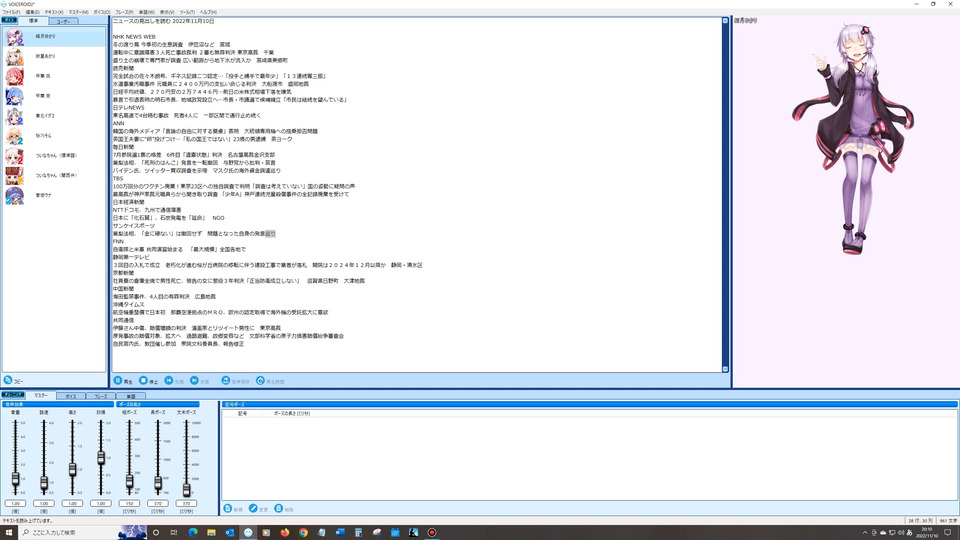This screenshot has width=960, height=540.
Task: Click the 抑揚 intonation value field
Action: tap(101, 503)
